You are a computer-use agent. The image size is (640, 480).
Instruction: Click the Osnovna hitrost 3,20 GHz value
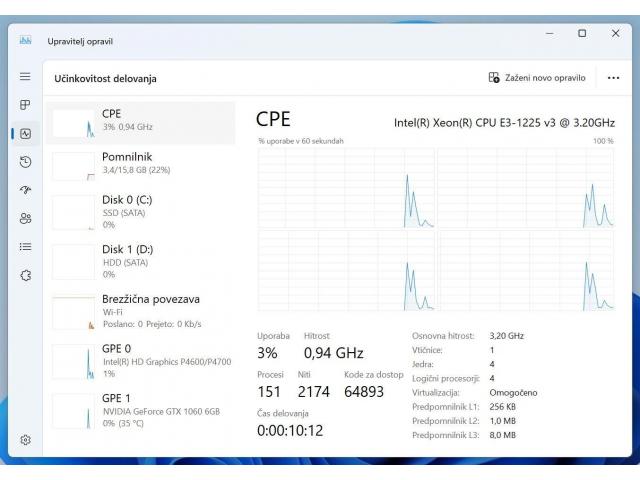pos(507,336)
